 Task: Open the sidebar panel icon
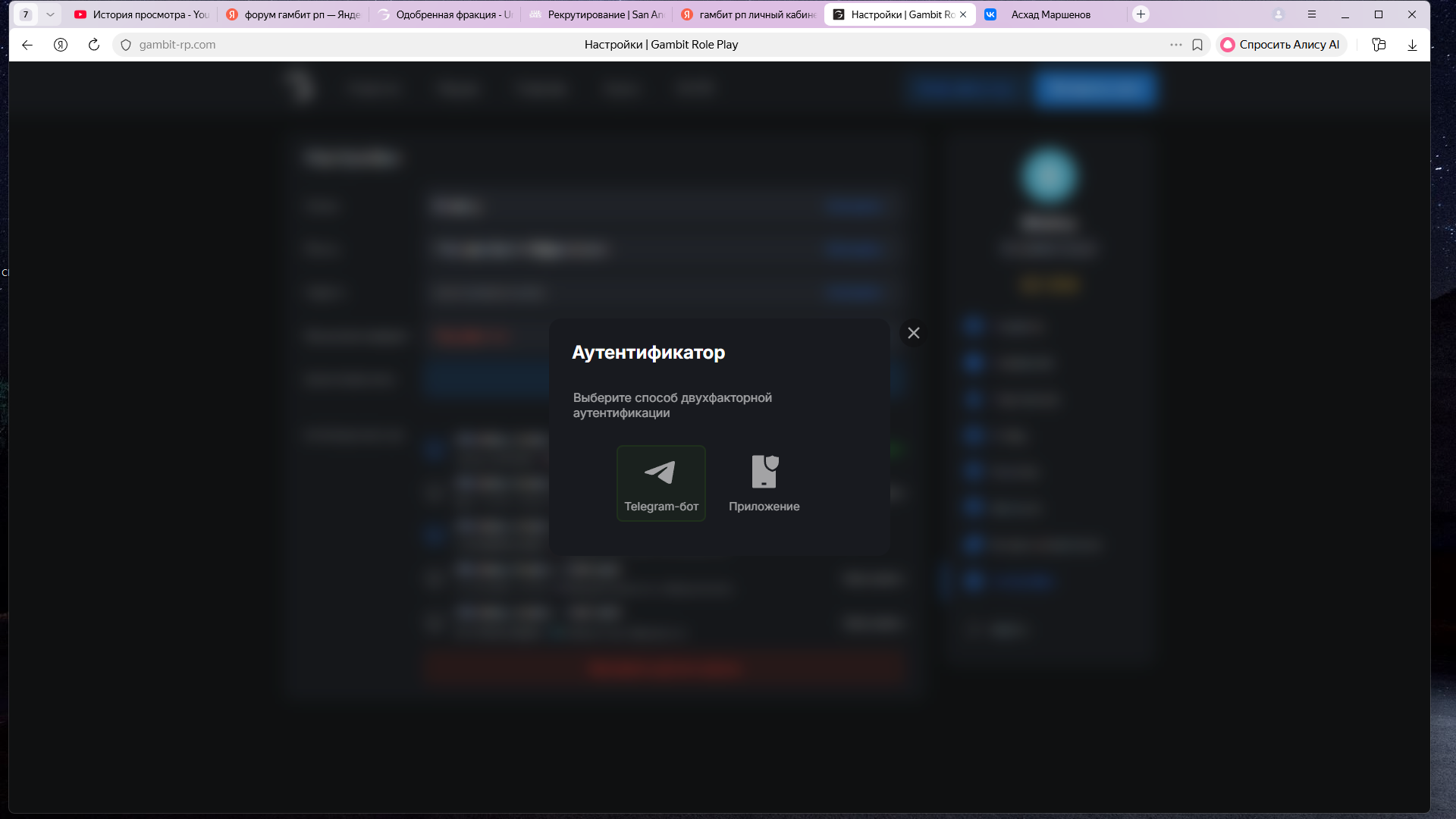(1379, 45)
